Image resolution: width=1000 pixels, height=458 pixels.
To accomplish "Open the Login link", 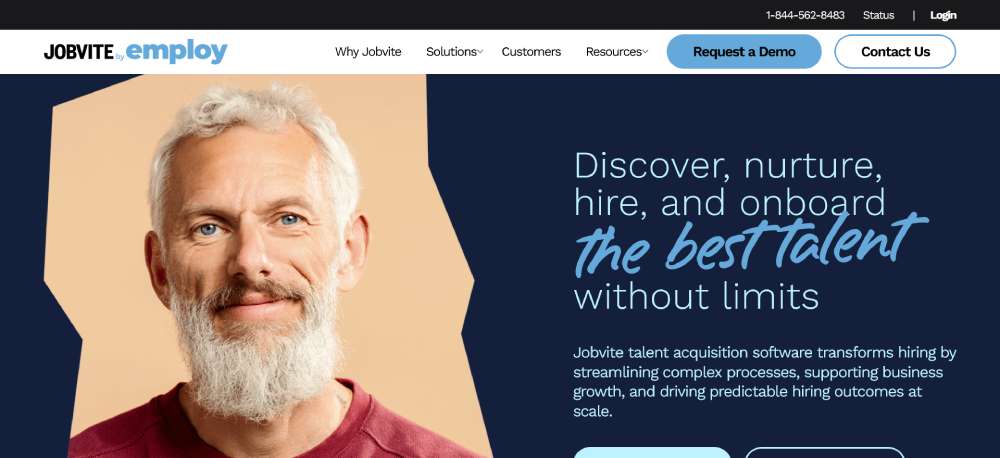I will (943, 15).
